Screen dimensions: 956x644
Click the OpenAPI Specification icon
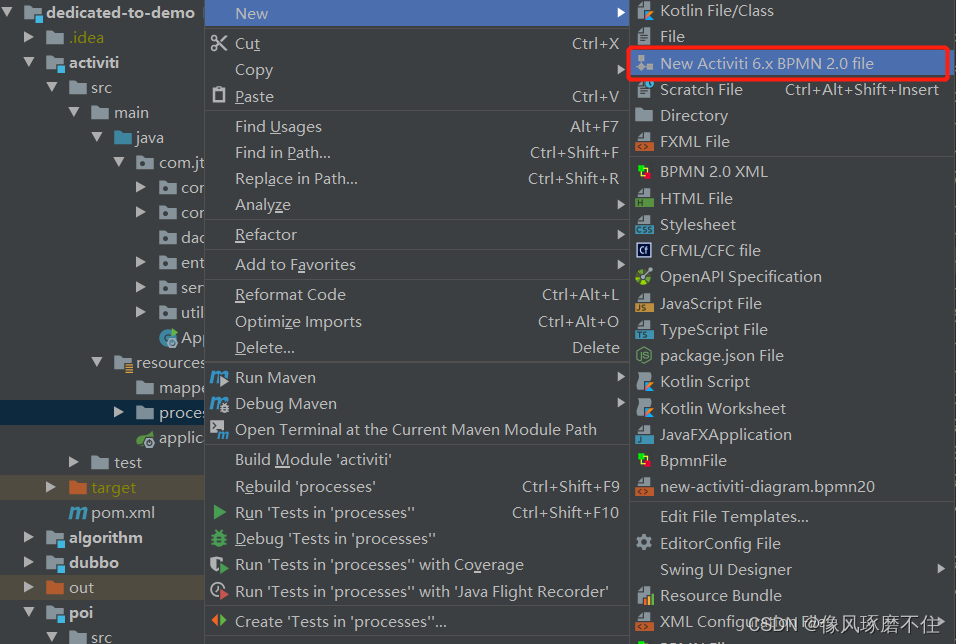click(x=644, y=277)
